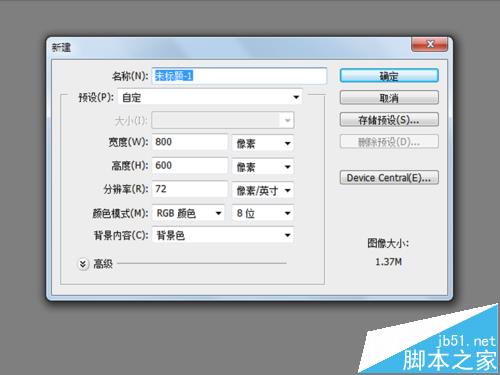Click the disabled 删除预设(D)... button
Screen dimensions: 500x375
(389, 142)
